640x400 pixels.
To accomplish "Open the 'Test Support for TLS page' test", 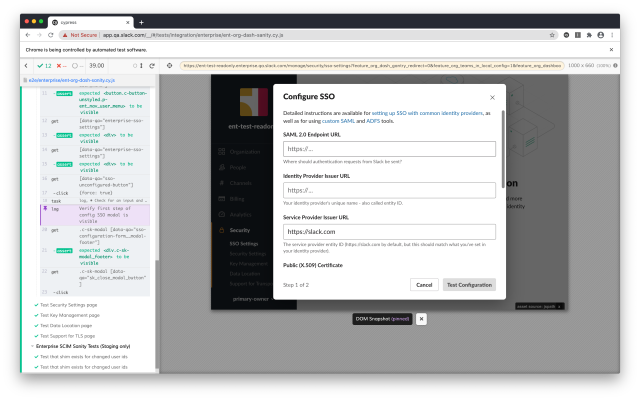I will coord(67,336).
